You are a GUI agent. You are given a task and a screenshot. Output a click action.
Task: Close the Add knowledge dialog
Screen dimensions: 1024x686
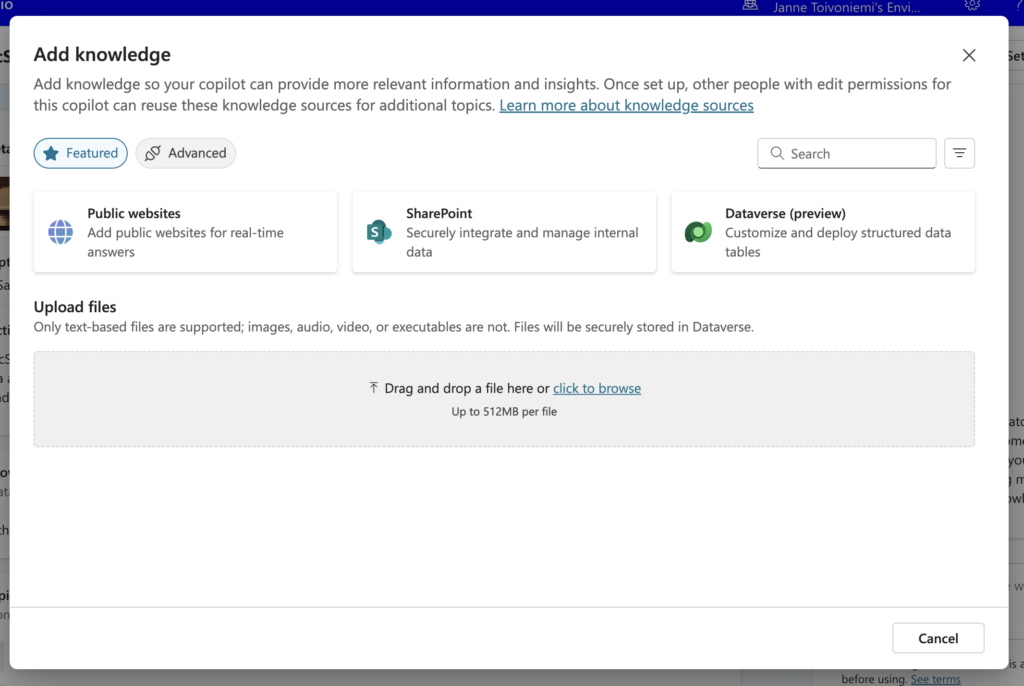pos(968,56)
